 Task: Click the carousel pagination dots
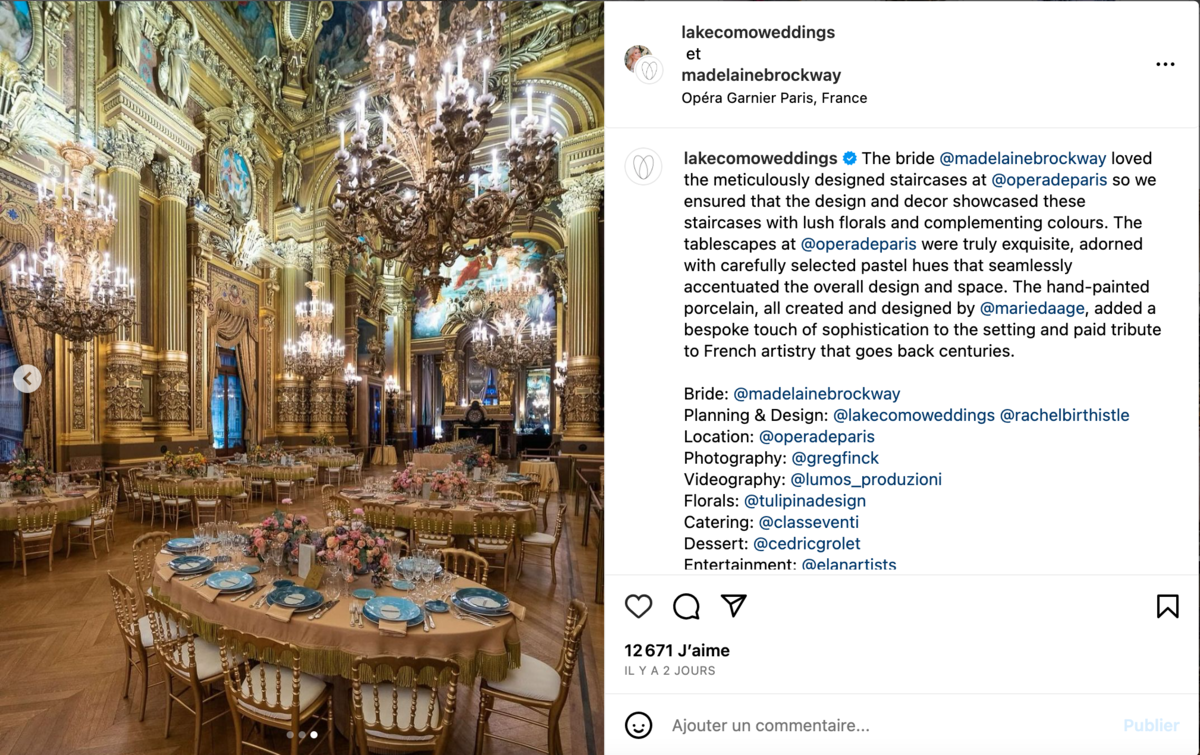pos(302,735)
